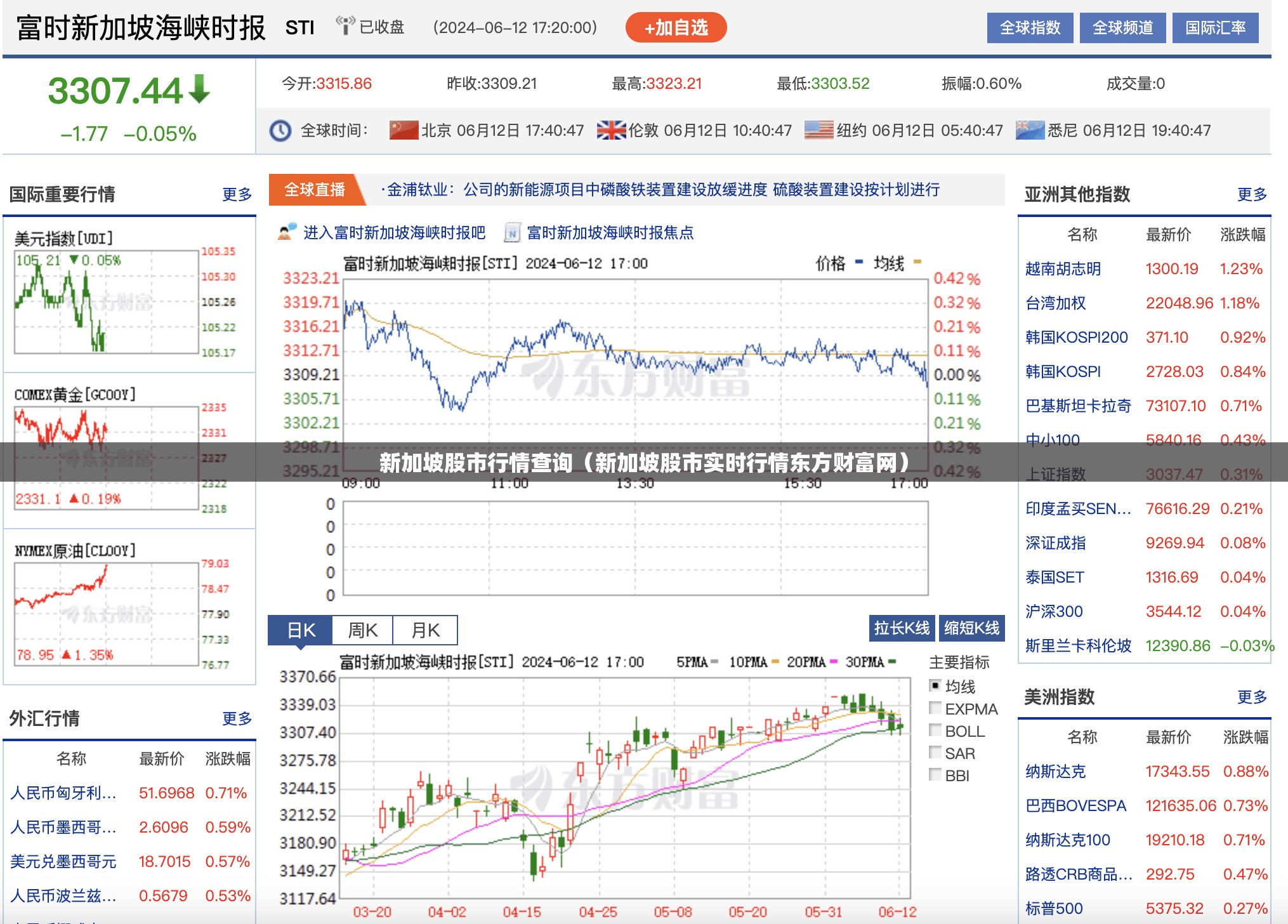Open 深证成指 index link

(1056, 543)
